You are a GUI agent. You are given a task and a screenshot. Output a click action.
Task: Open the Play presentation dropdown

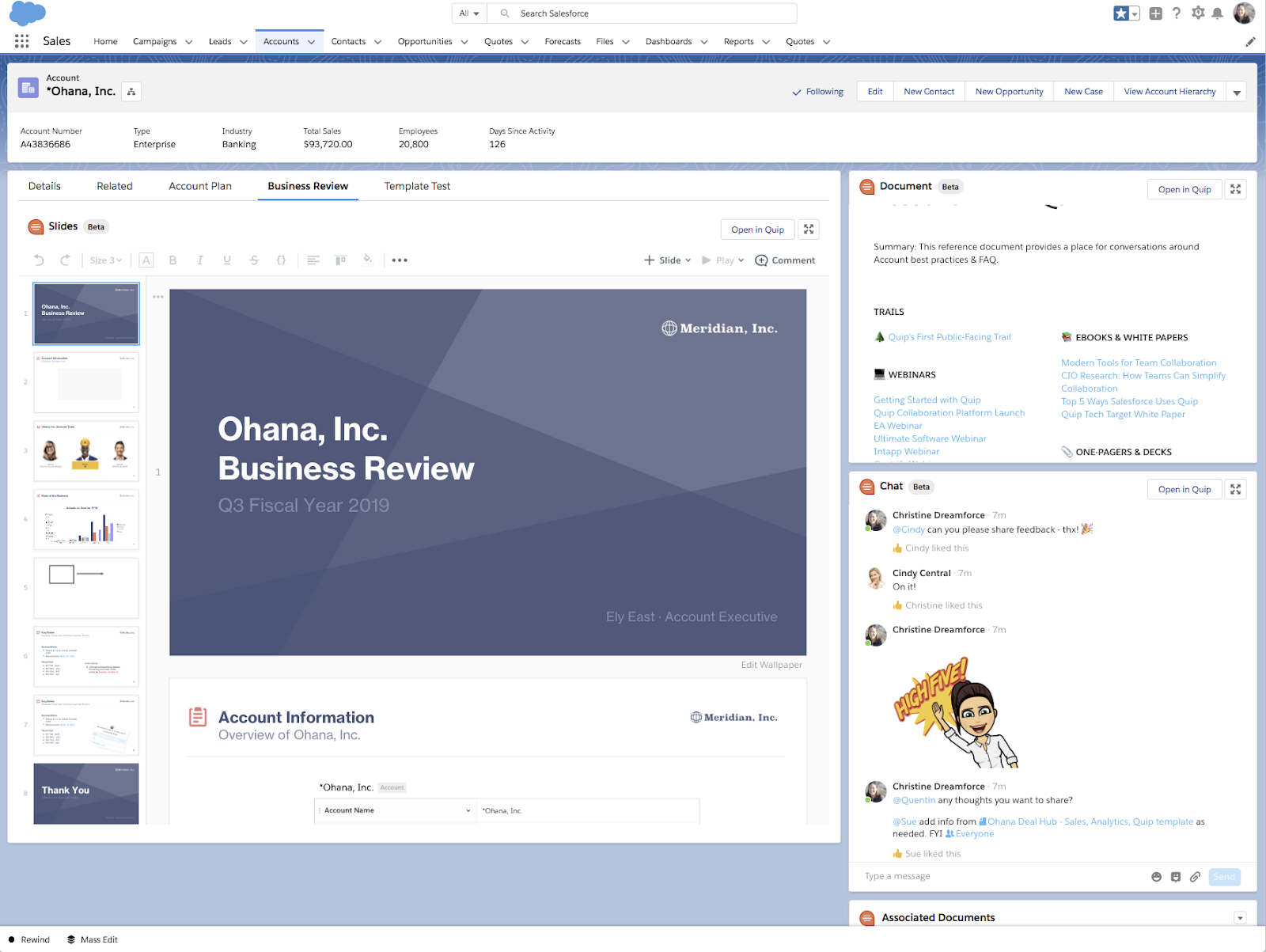click(723, 260)
